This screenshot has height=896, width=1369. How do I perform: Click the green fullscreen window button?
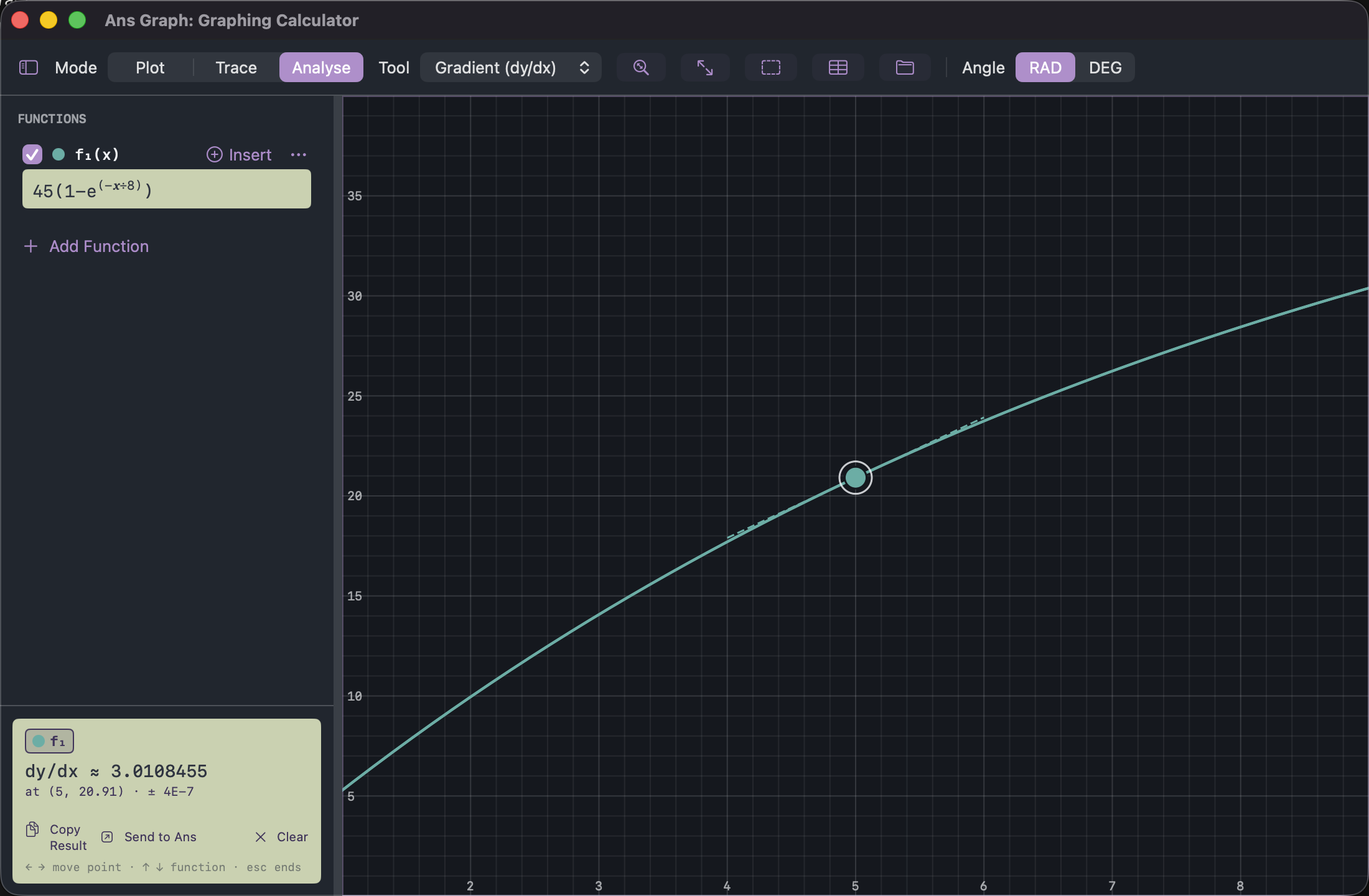click(x=77, y=20)
